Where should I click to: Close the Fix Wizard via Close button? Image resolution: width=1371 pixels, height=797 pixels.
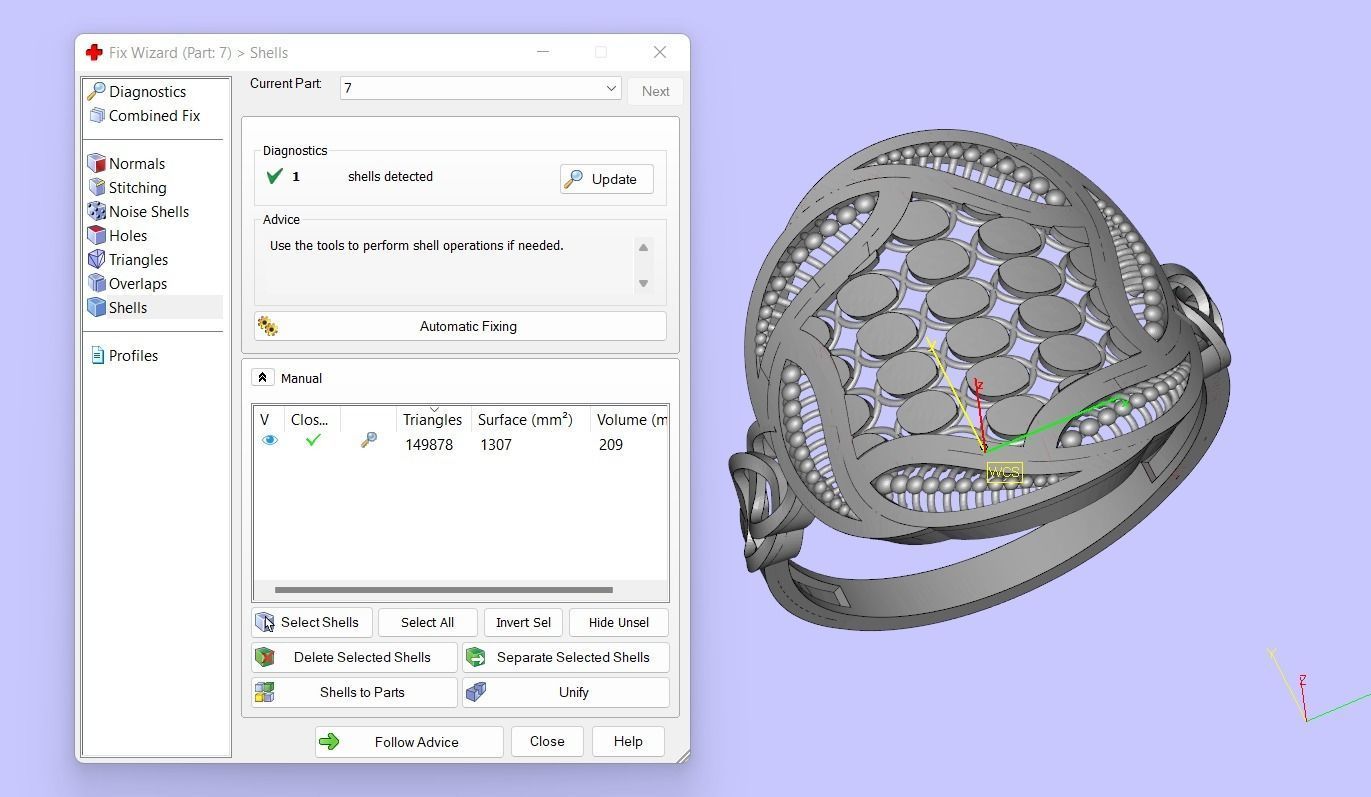coord(547,742)
